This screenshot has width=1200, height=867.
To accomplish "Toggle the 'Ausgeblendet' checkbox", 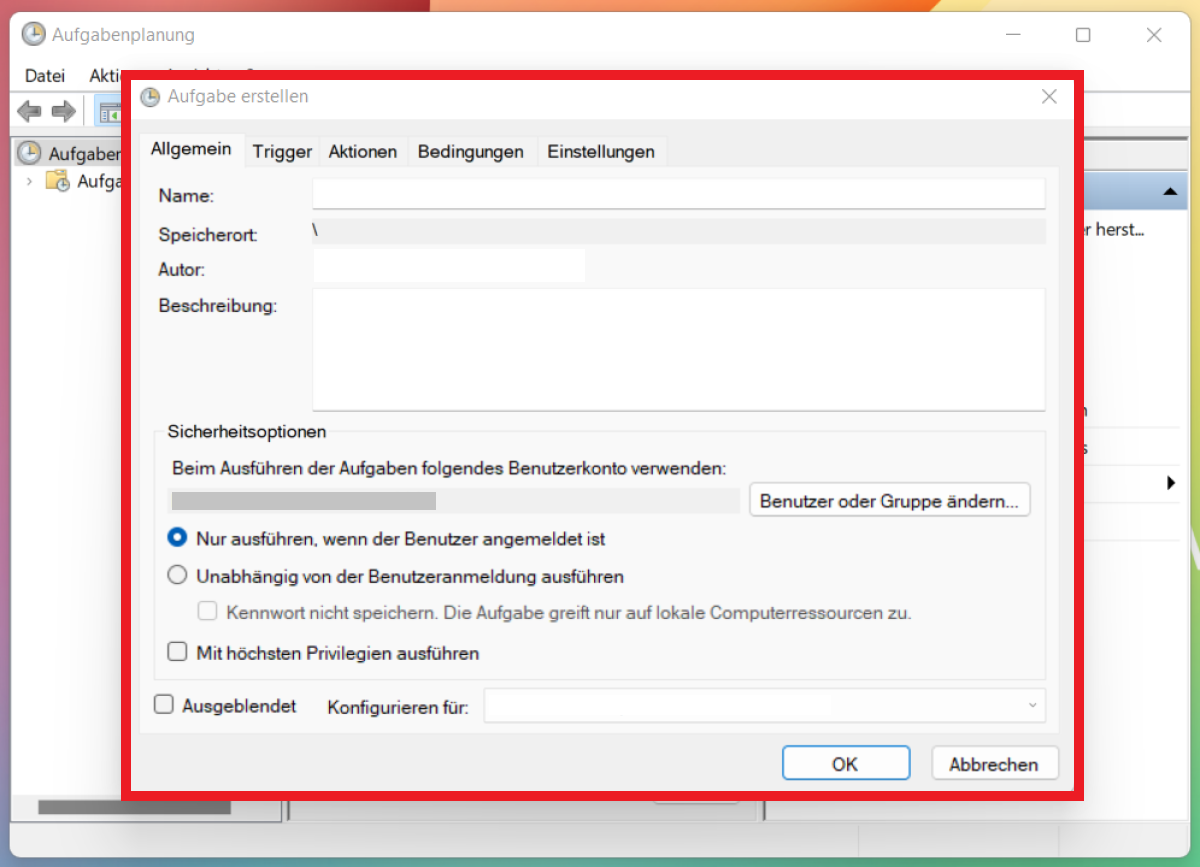I will pyautogui.click(x=164, y=705).
